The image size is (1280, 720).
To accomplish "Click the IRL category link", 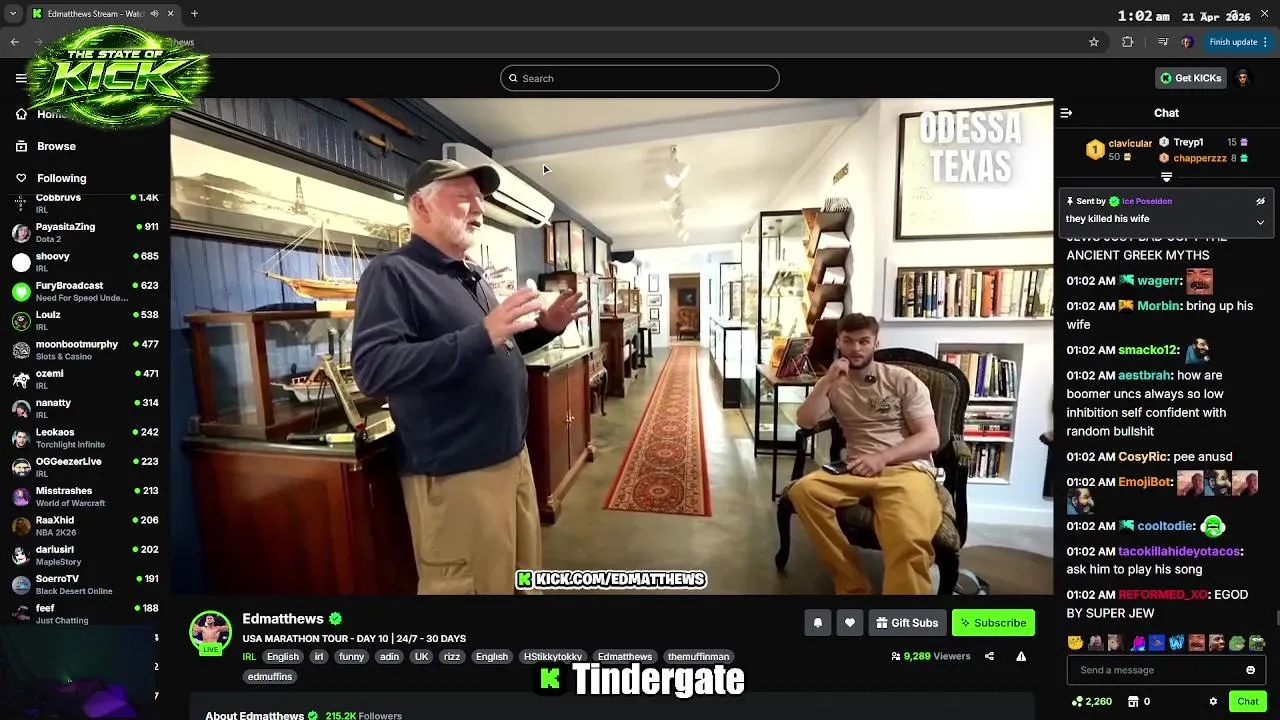I will 249,657.
